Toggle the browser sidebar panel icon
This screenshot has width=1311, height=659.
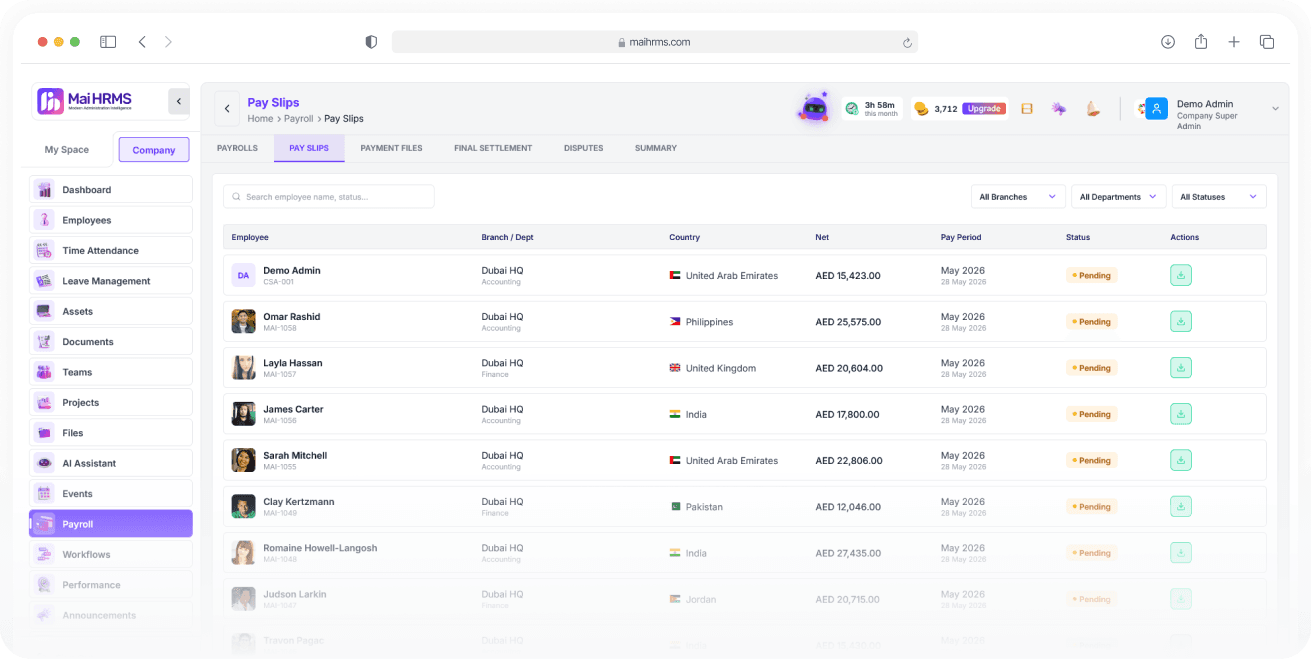(108, 42)
